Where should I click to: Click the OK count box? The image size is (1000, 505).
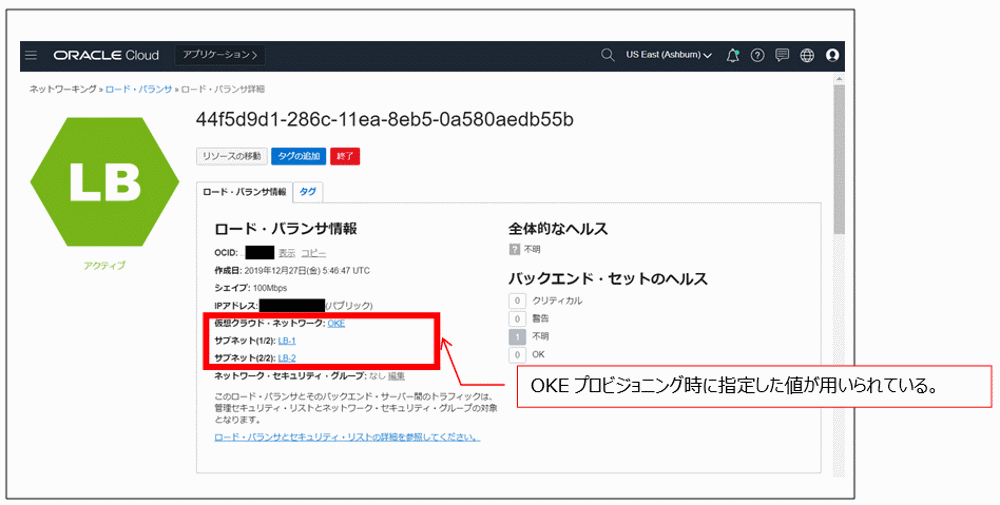point(517,354)
